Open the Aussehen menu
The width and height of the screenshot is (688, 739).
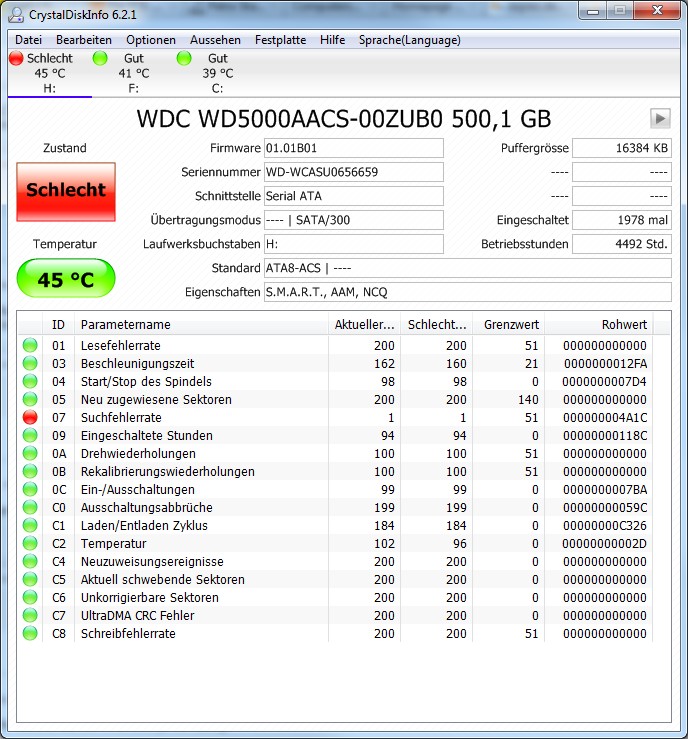pos(215,40)
